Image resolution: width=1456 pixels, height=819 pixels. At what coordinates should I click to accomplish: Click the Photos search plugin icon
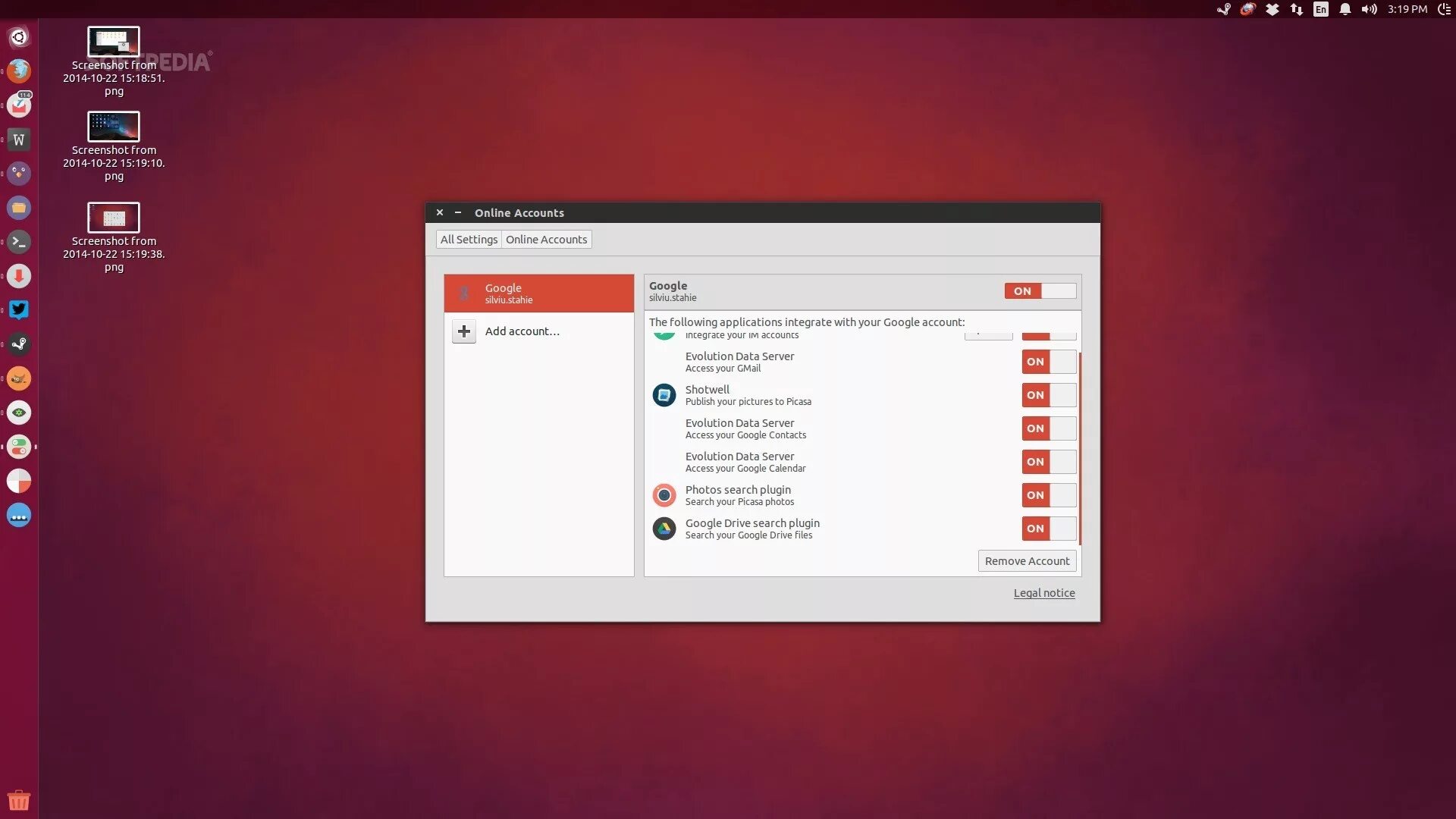click(x=664, y=495)
